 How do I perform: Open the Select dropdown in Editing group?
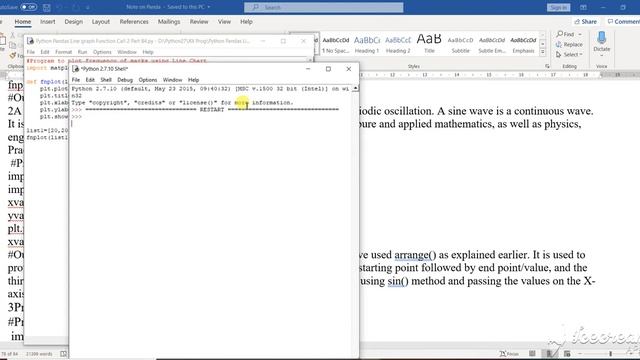click(569, 55)
